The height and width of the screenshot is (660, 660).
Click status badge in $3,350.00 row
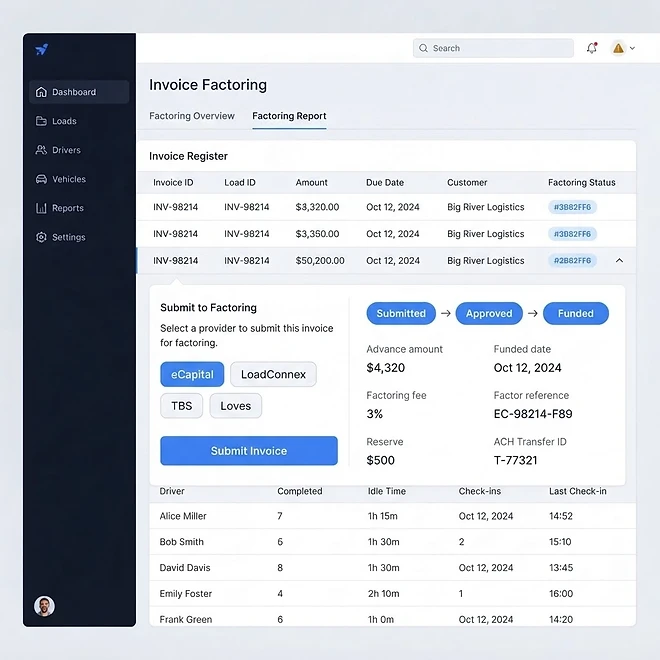point(572,234)
